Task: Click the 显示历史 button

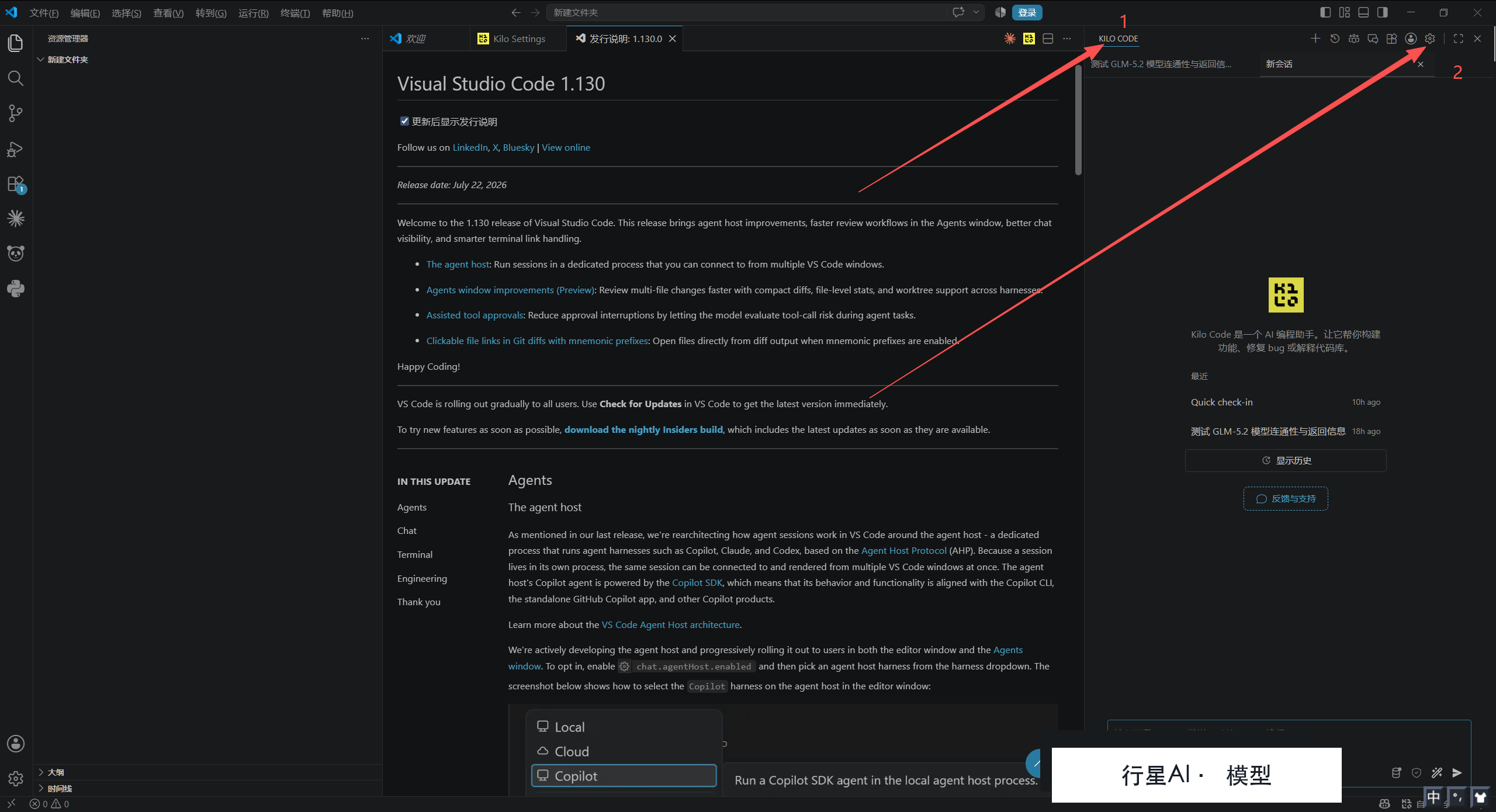Action: pos(1286,460)
